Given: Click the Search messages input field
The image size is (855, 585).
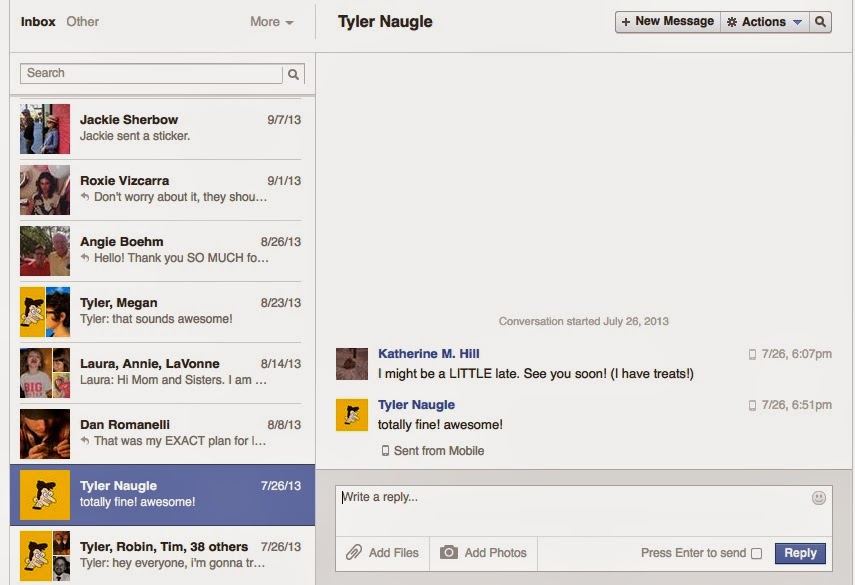Looking at the screenshot, I should [151, 74].
